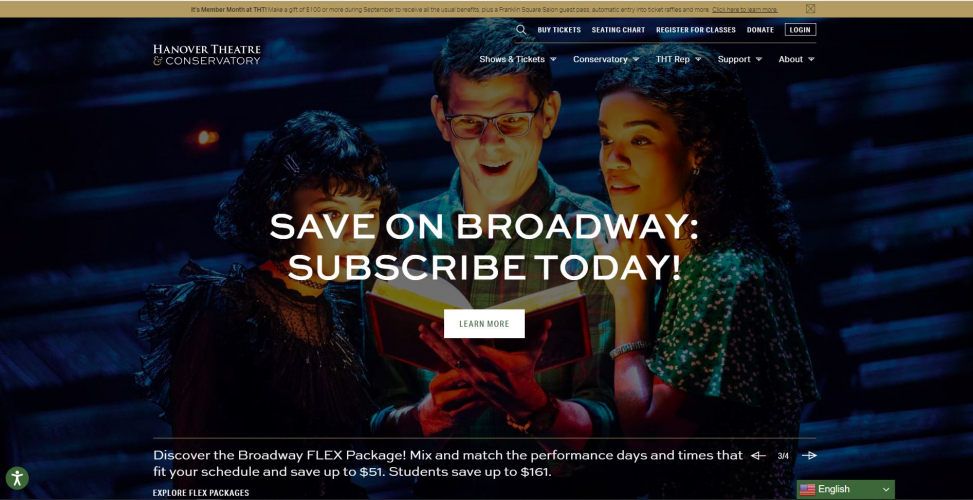Click the Donate link
Viewport: 973px width, 500px height.
[x=760, y=30]
